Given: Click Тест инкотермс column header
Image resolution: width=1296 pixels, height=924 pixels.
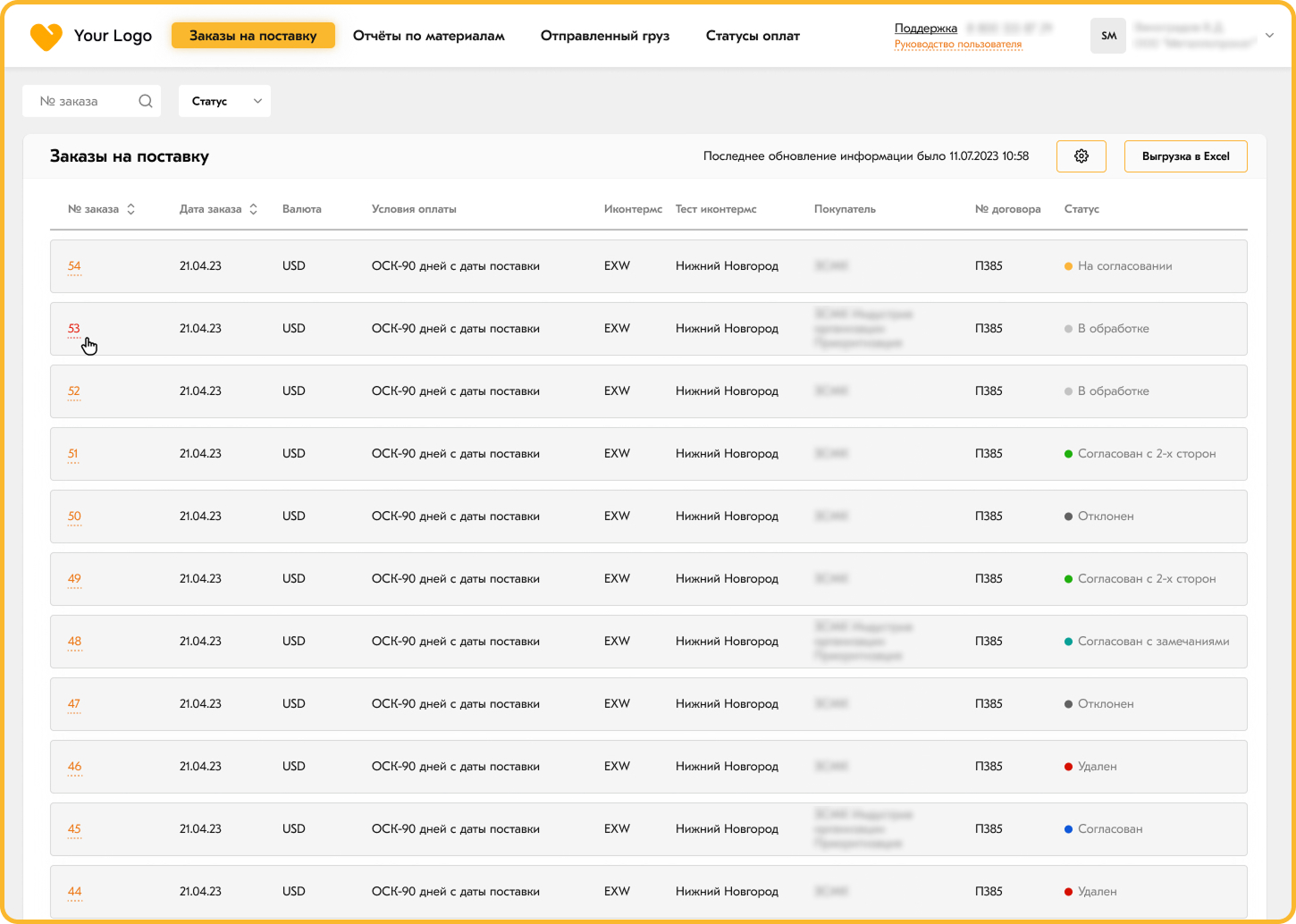Looking at the screenshot, I should [x=716, y=209].
